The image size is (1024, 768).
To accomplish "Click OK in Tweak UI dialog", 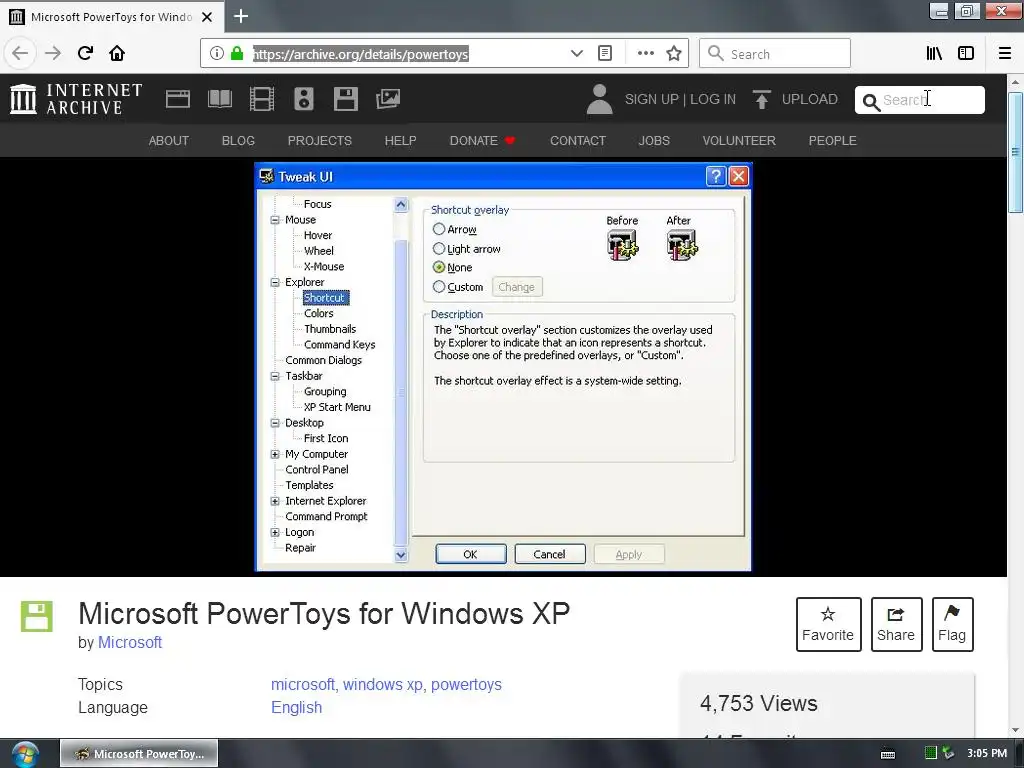I will [471, 554].
